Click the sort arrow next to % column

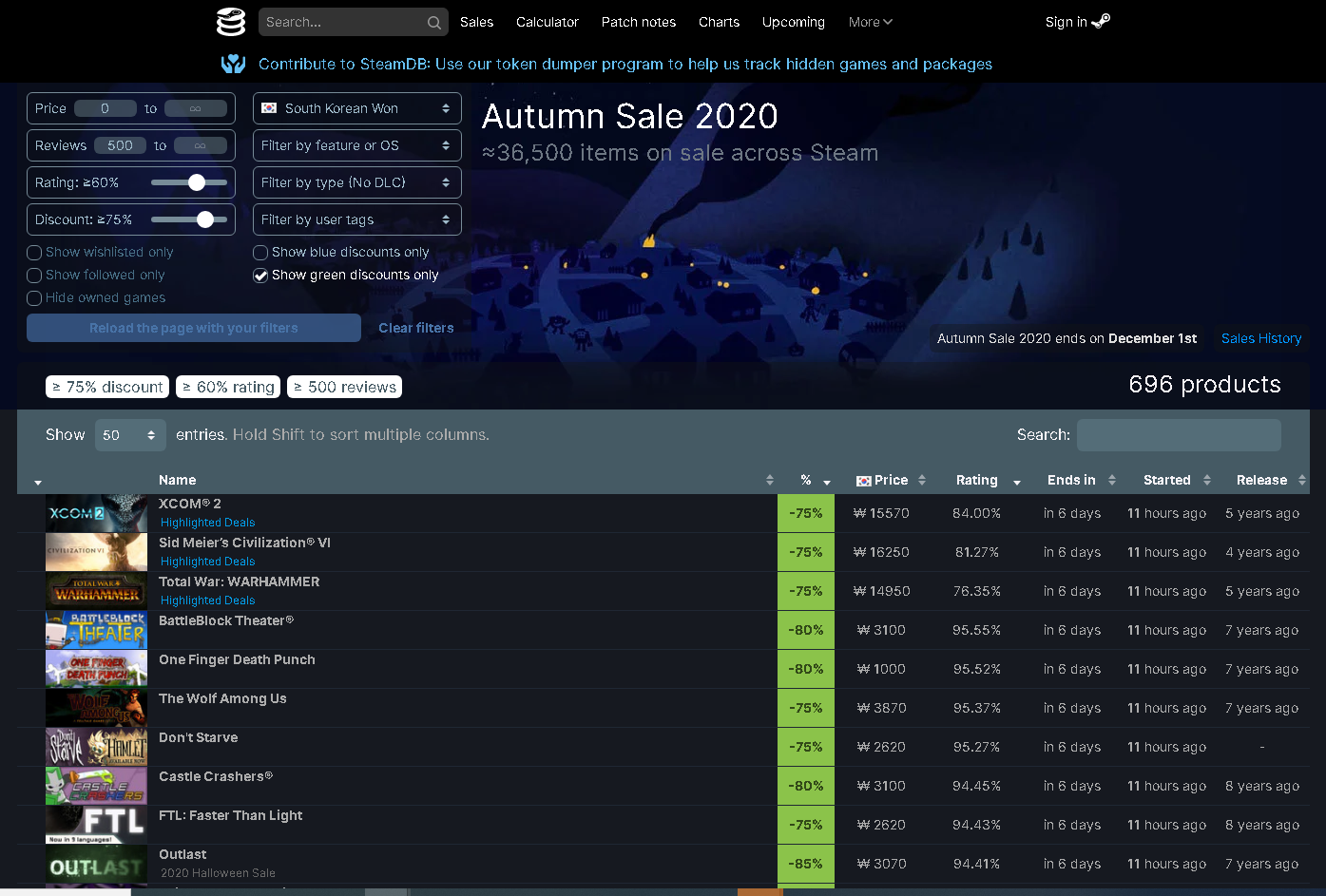(827, 482)
